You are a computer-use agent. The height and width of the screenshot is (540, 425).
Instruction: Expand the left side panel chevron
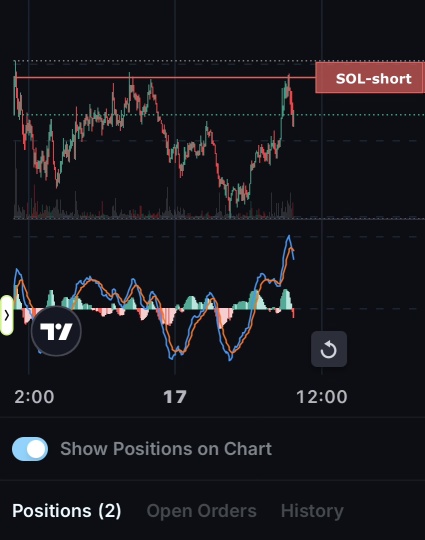coord(7,315)
